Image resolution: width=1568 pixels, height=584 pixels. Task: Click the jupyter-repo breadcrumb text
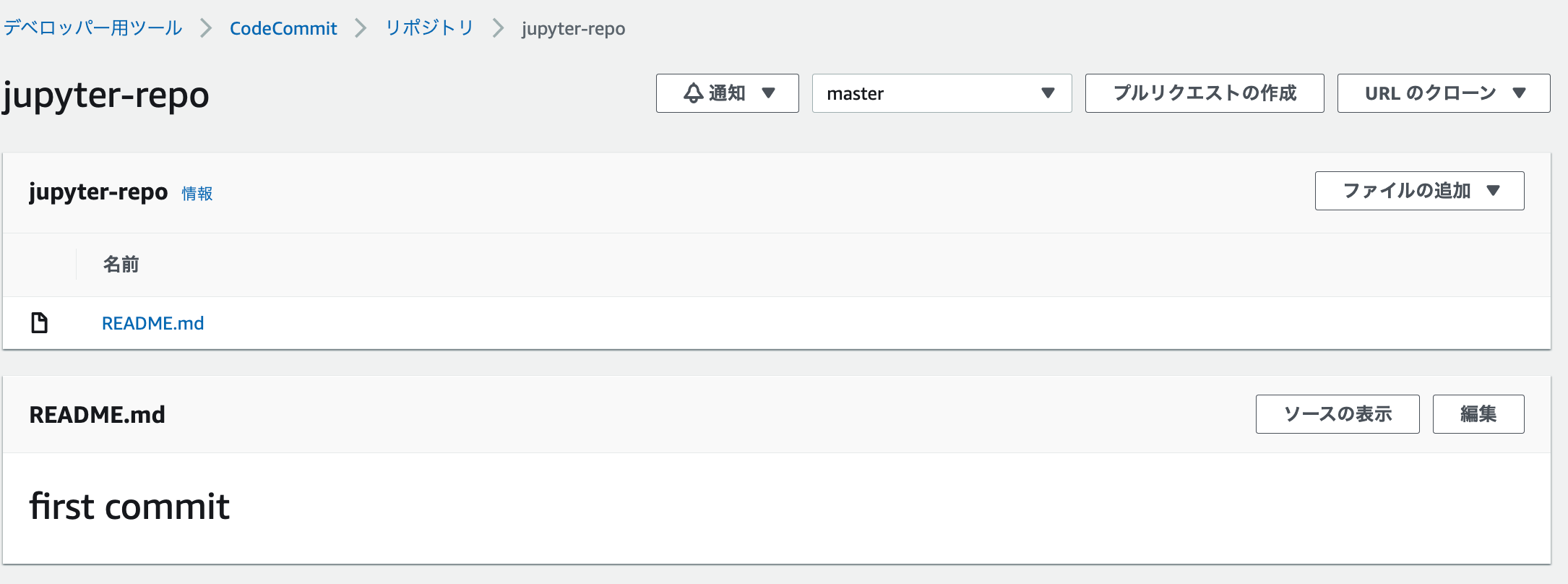573,29
